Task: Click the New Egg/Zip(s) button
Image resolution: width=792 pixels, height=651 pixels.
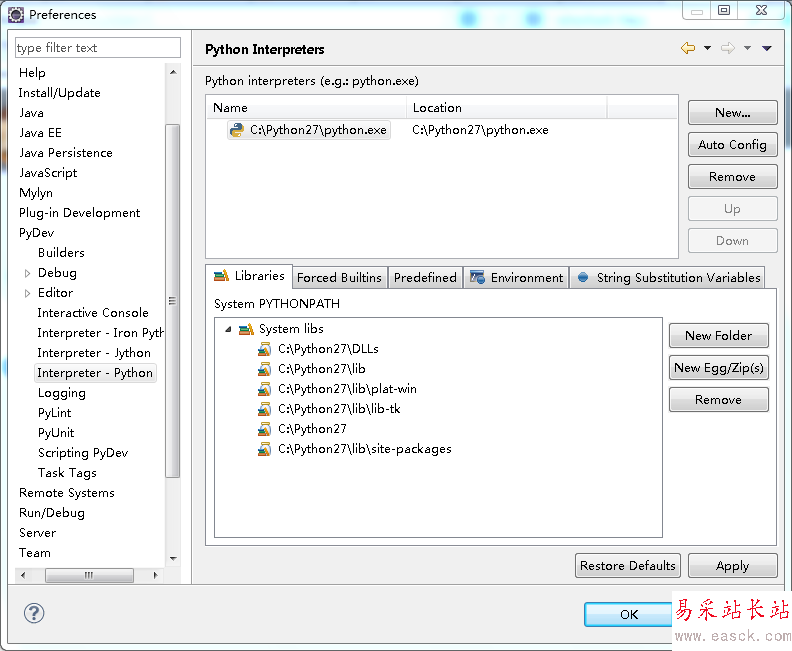Action: coord(719,368)
